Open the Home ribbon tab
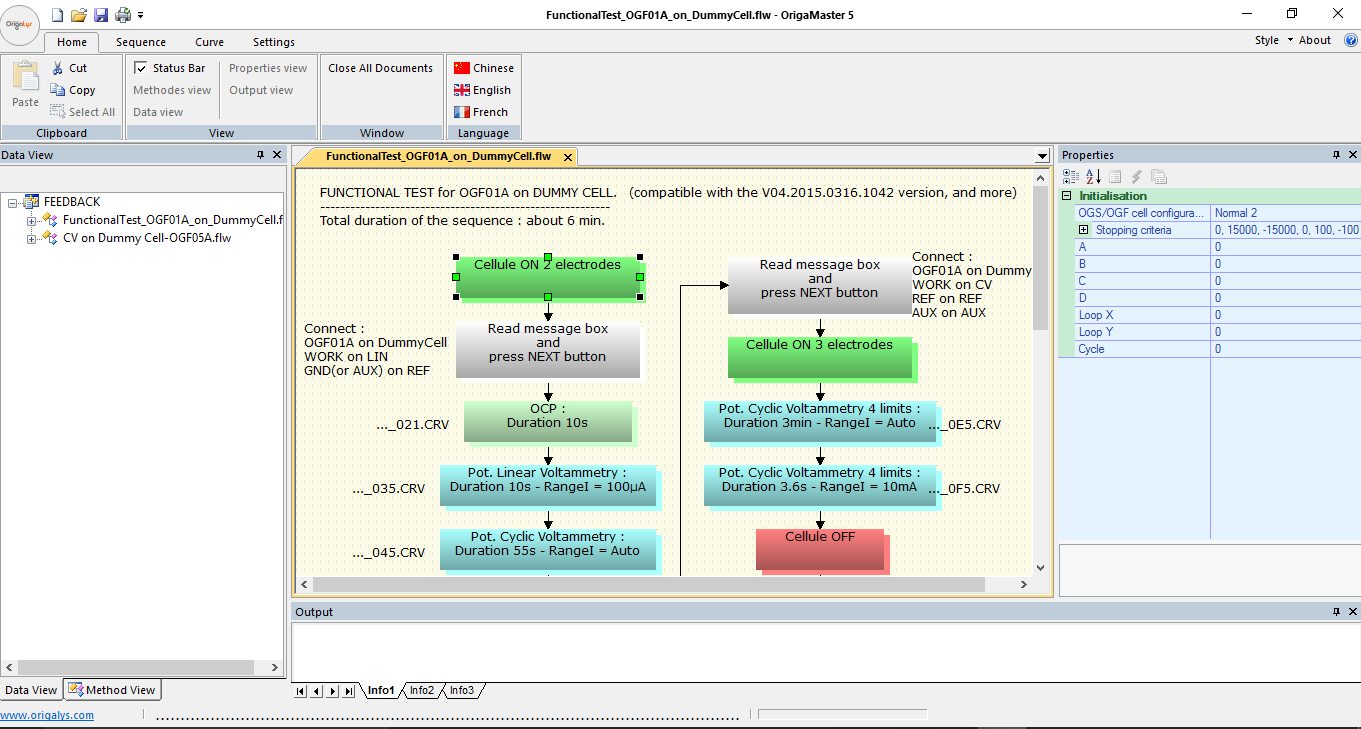Screen dimensions: 1361x729 tap(72, 42)
